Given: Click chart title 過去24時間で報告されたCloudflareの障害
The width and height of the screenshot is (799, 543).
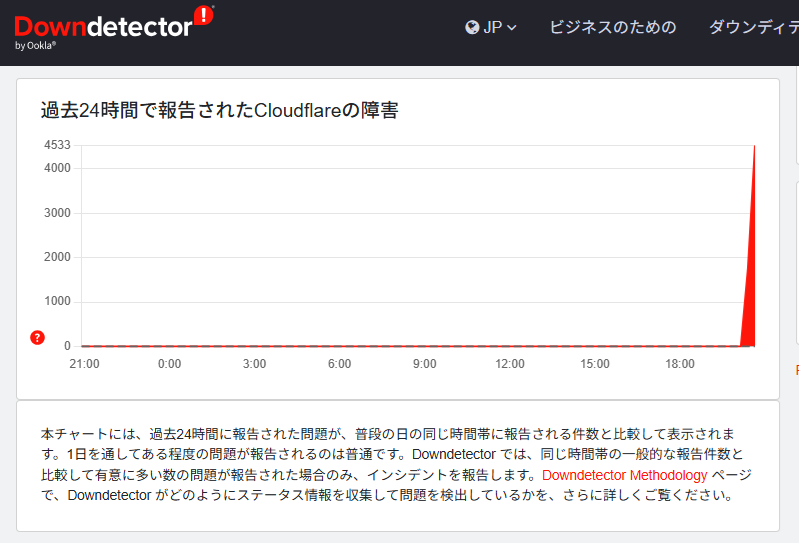Looking at the screenshot, I should click(x=220, y=110).
